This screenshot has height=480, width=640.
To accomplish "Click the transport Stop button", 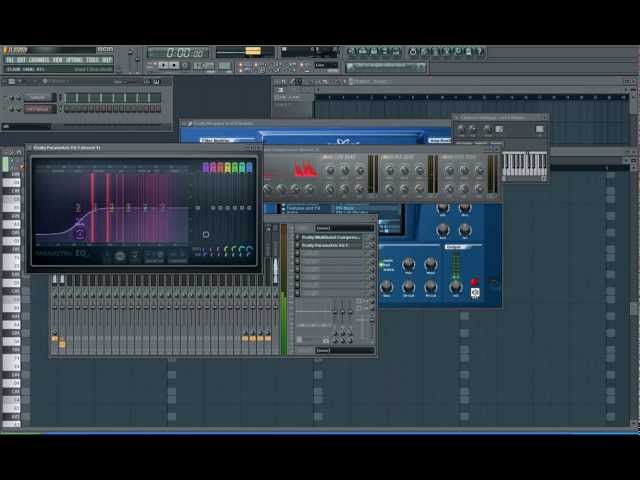I will 173,65.
